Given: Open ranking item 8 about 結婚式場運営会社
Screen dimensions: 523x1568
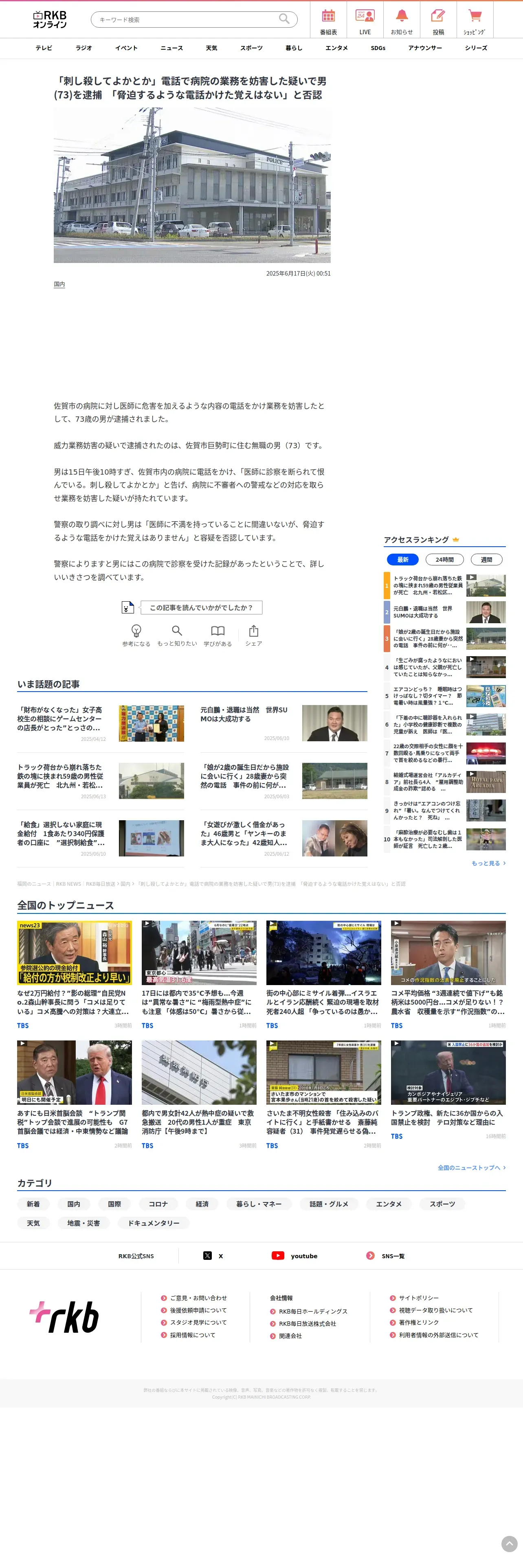Looking at the screenshot, I should pyautogui.click(x=445, y=782).
